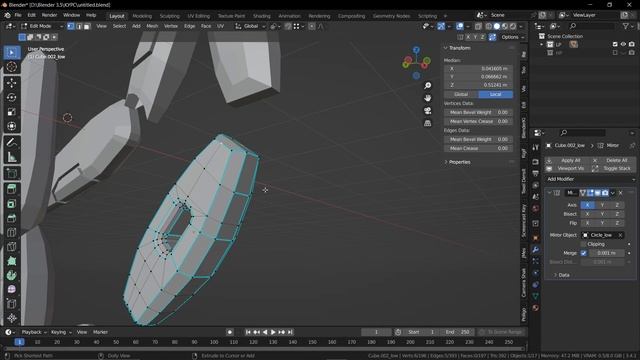Image resolution: width=640 pixels, height=360 pixels.
Task: Select the Spin tool
Action: [11, 275]
